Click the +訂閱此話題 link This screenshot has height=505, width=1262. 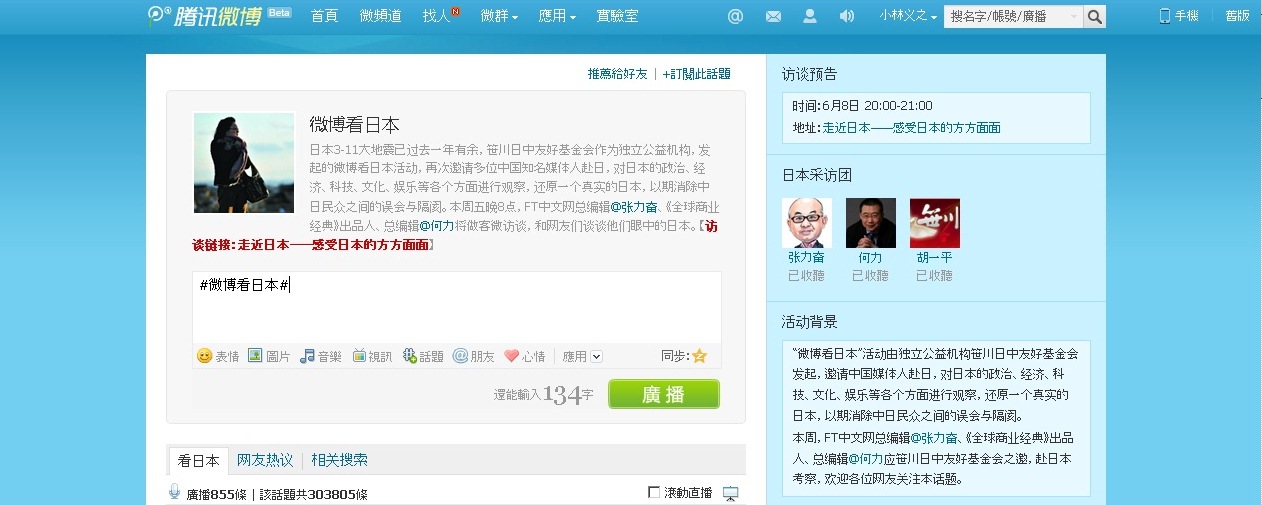[696, 74]
